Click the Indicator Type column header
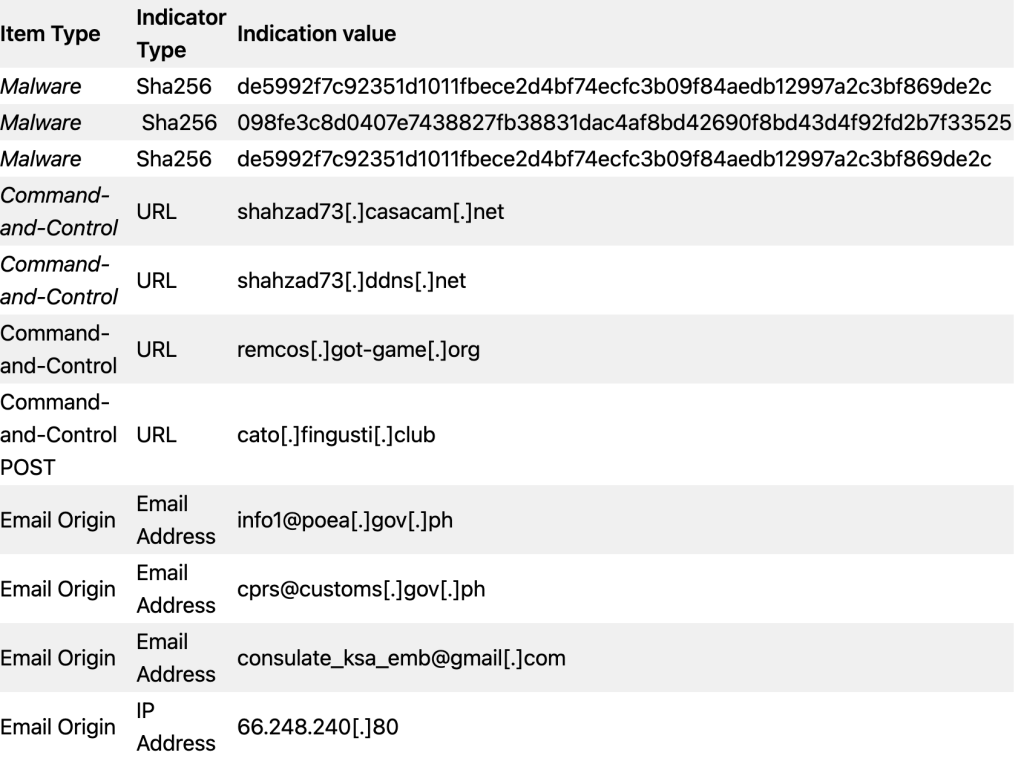The image size is (1024, 761). (181, 34)
